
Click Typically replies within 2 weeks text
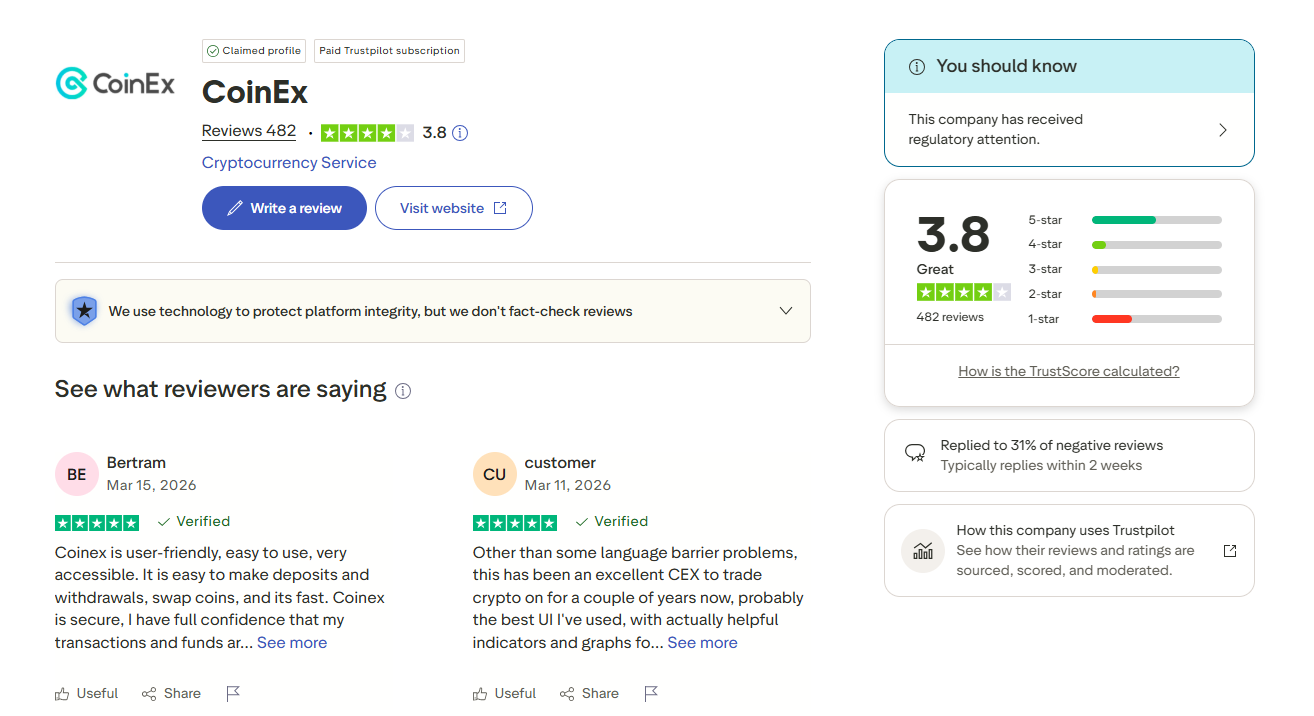[x=1041, y=465]
